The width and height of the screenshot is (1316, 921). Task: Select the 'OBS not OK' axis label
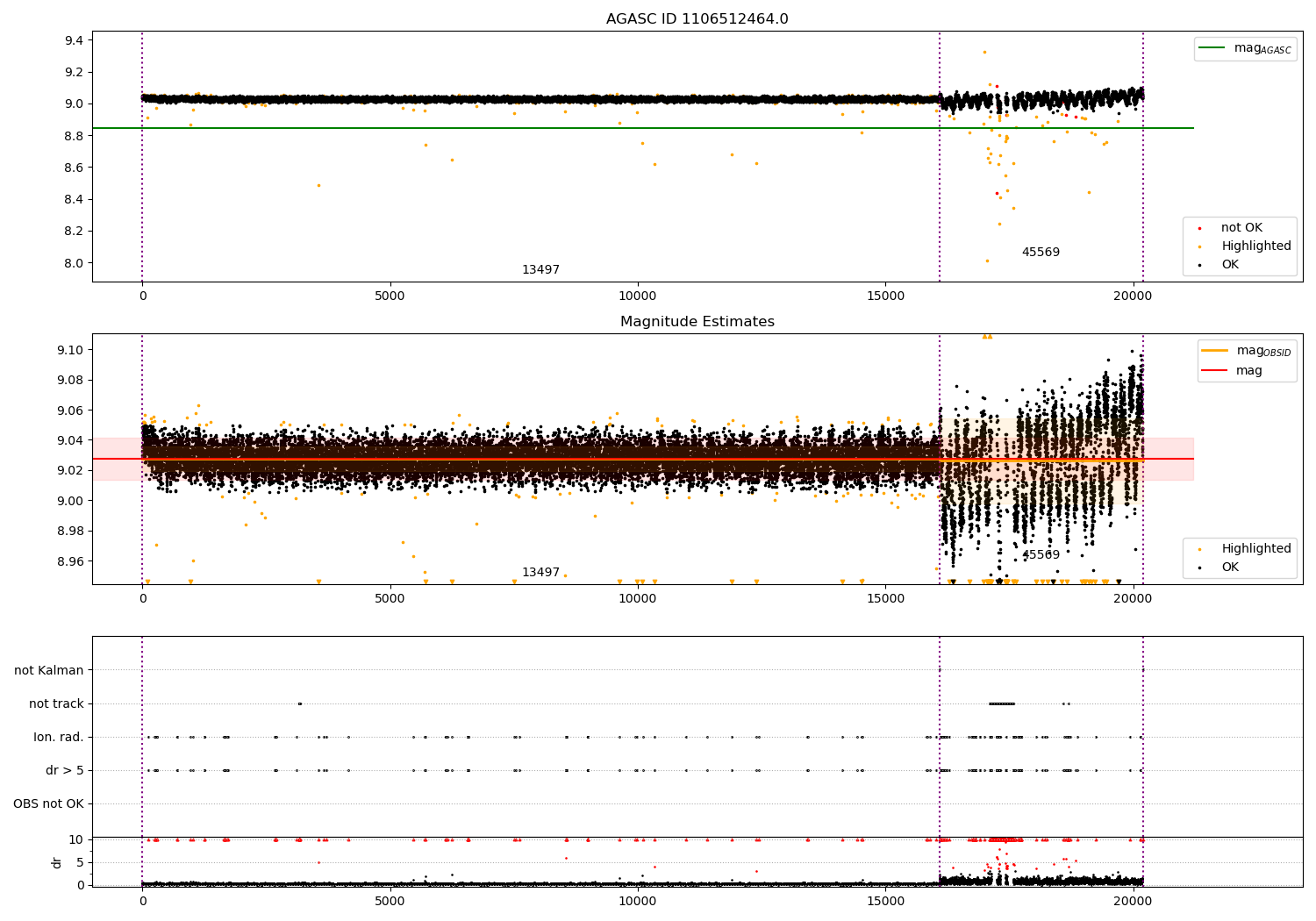(48, 804)
